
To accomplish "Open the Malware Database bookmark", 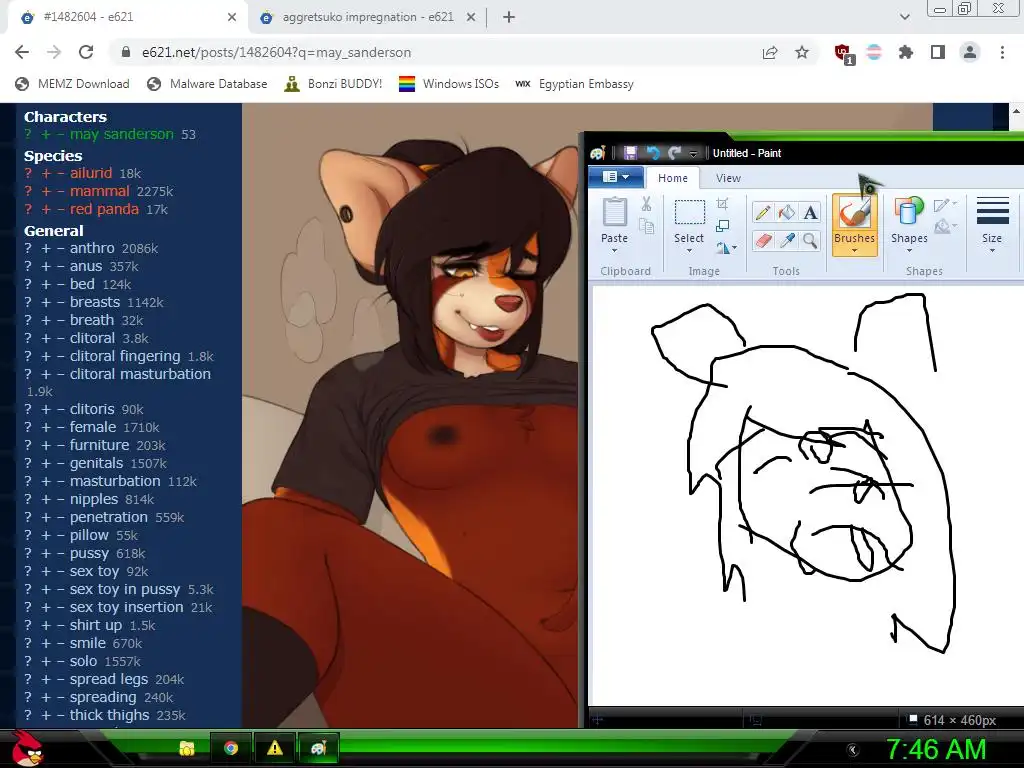I will point(207,84).
